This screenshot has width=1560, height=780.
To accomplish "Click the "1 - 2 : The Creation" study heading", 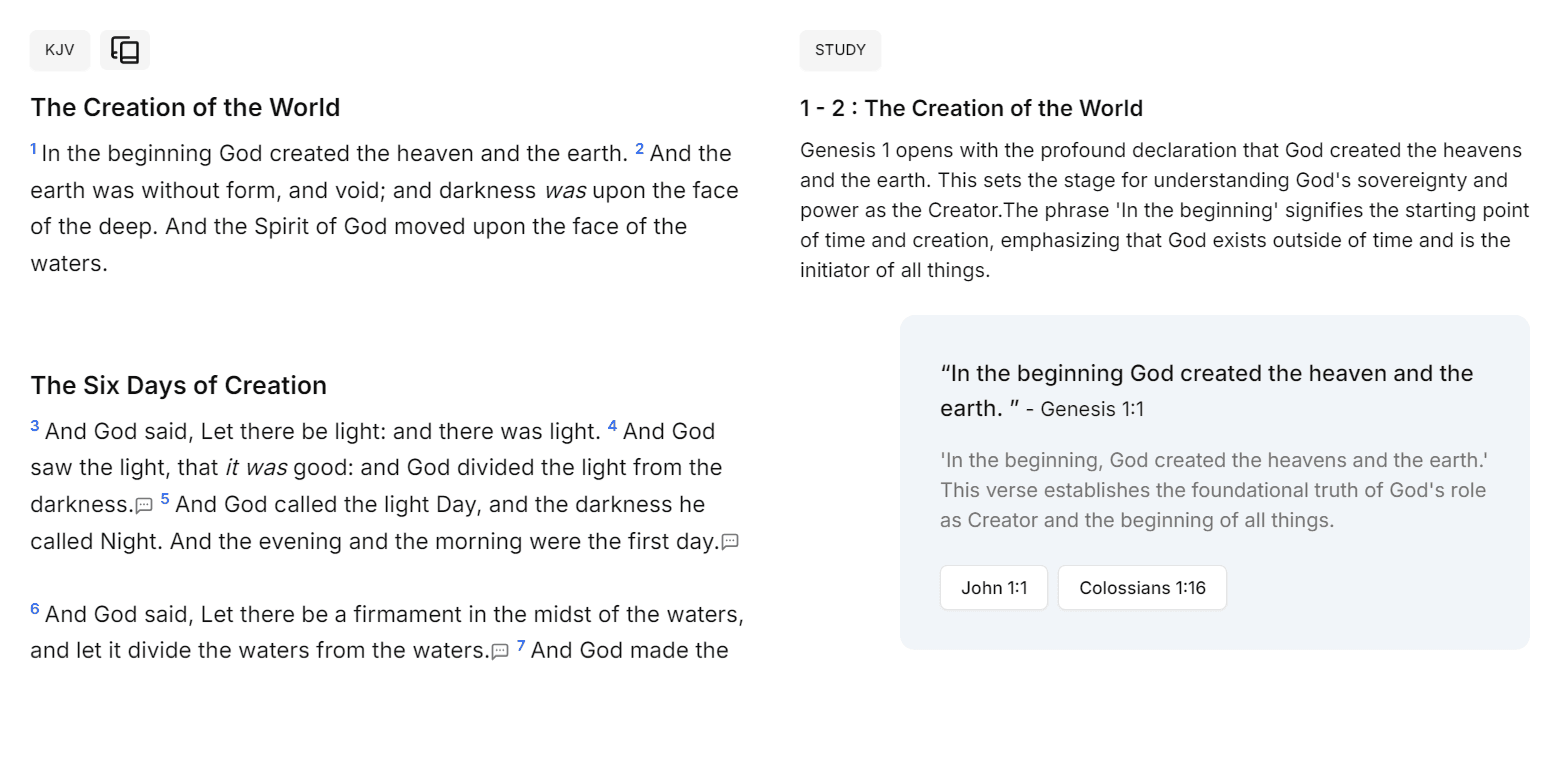I will click(x=971, y=108).
